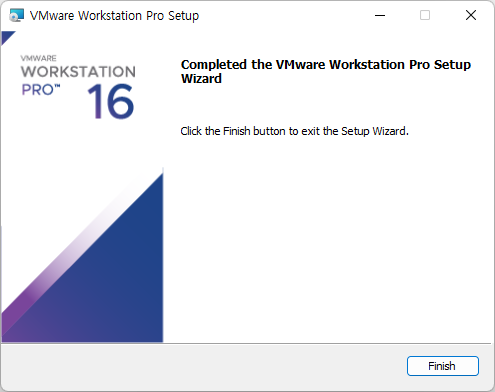The height and width of the screenshot is (392, 495).
Task: Close the Setup Wizard with X
Action: tap(471, 15)
